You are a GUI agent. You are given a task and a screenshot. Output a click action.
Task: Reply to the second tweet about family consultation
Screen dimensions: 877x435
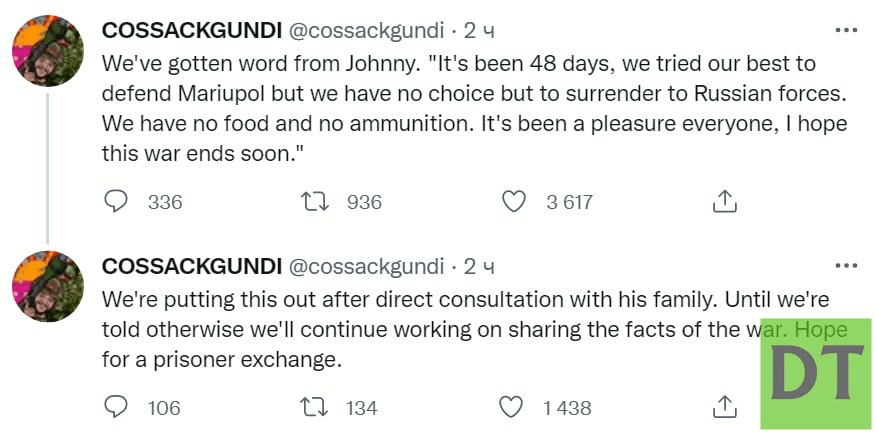pos(117,406)
